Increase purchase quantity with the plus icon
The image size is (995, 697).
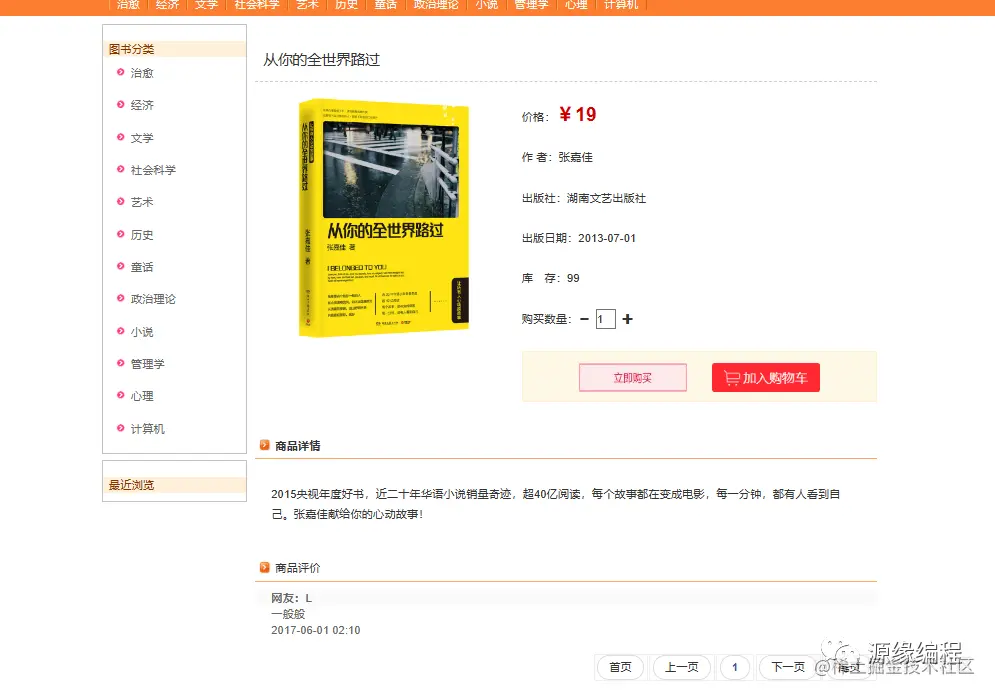628,319
